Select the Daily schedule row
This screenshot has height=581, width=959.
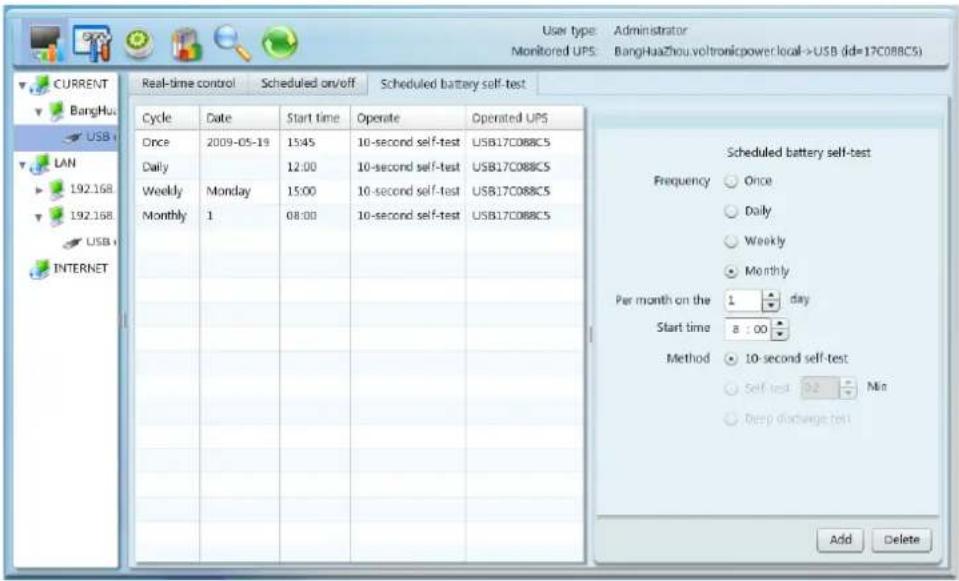coord(359,167)
